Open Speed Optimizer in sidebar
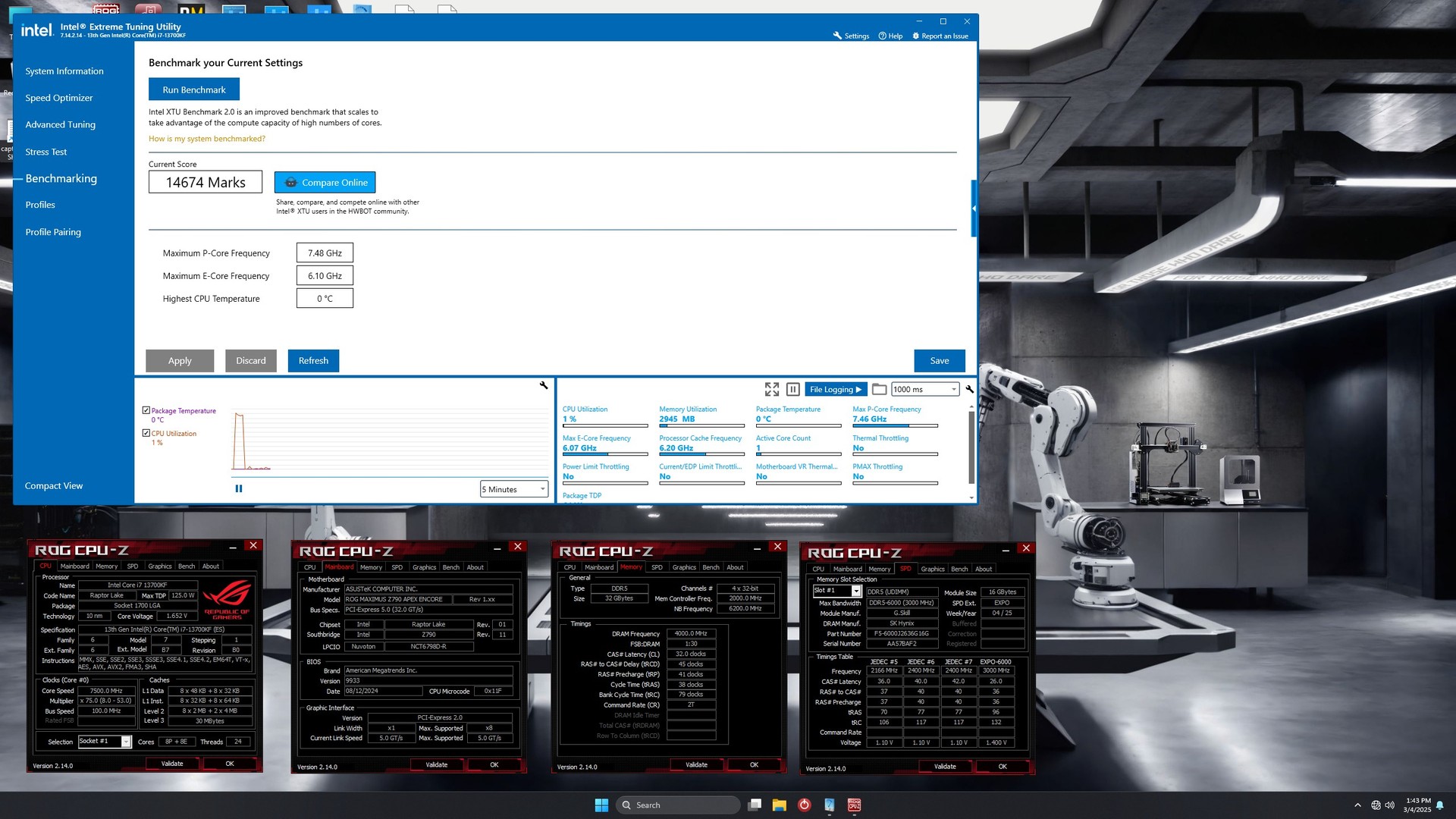The height and width of the screenshot is (819, 1456). (x=59, y=98)
